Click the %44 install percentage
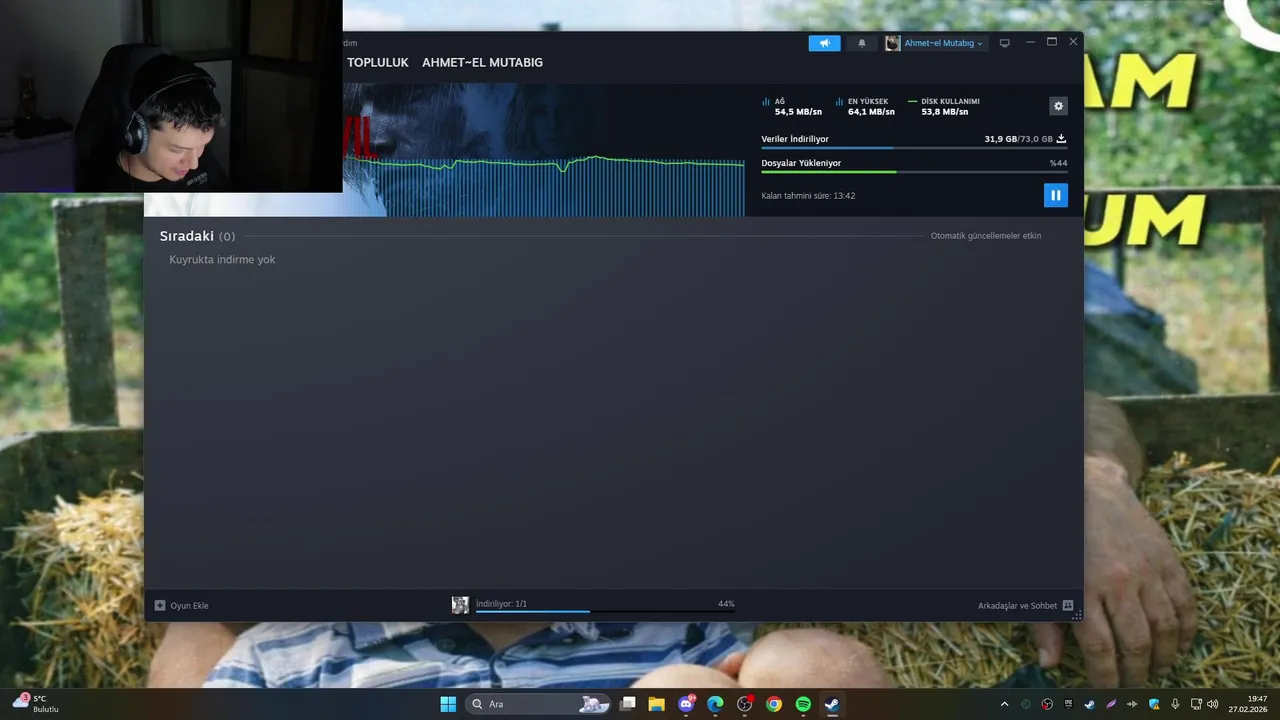 coord(1058,163)
